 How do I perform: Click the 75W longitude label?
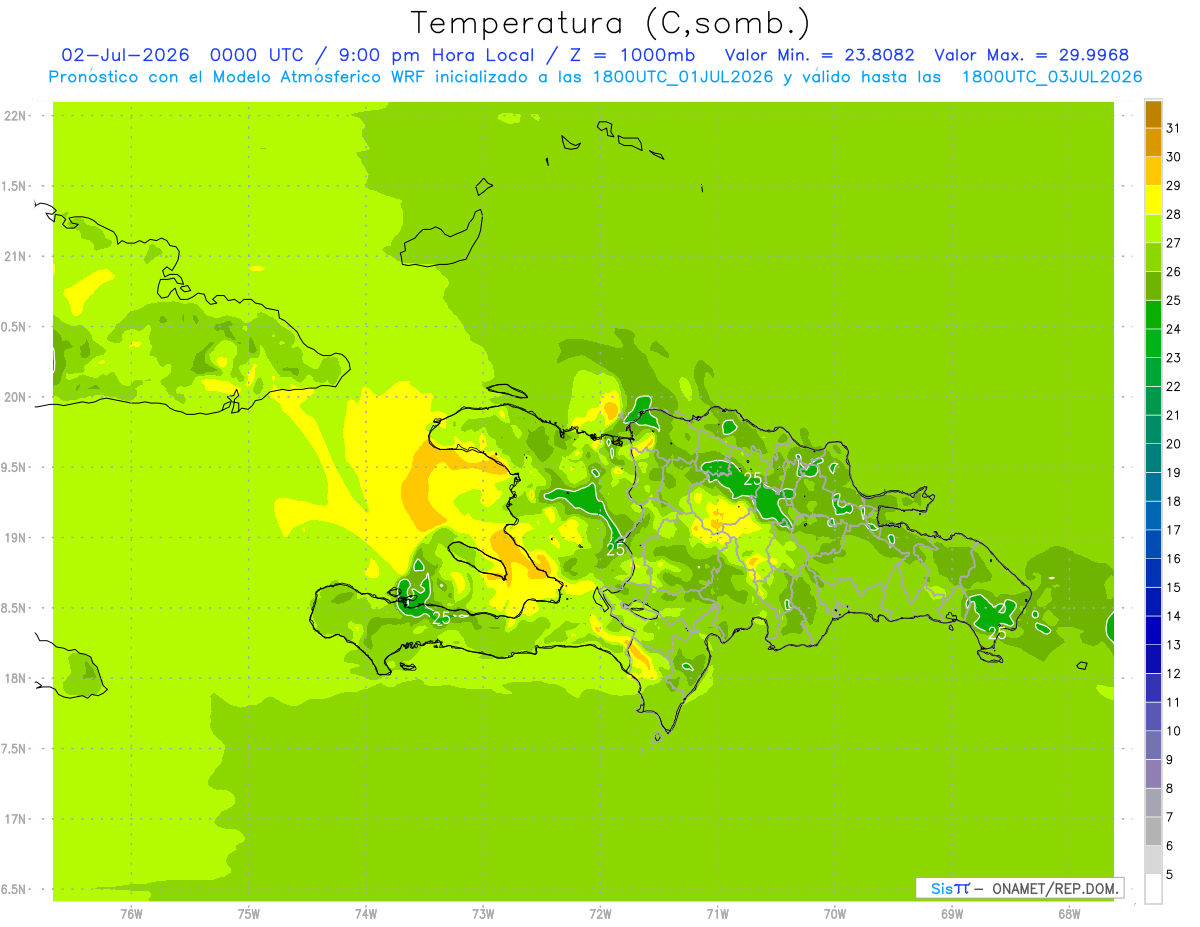[249, 913]
